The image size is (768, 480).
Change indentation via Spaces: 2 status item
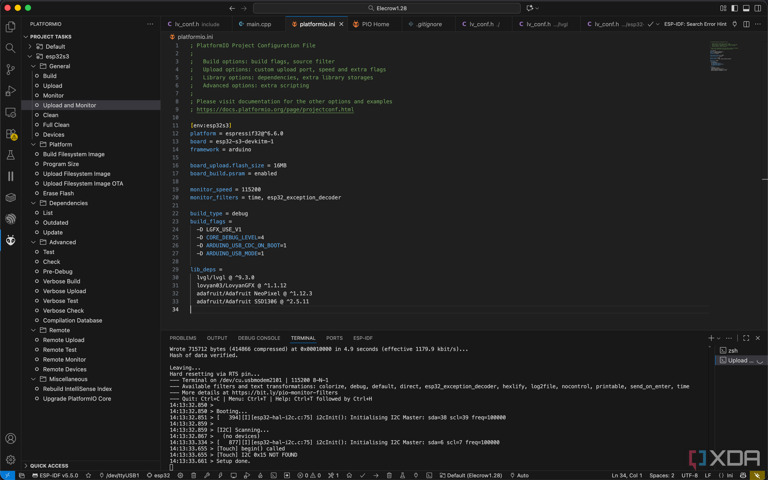[662, 475]
